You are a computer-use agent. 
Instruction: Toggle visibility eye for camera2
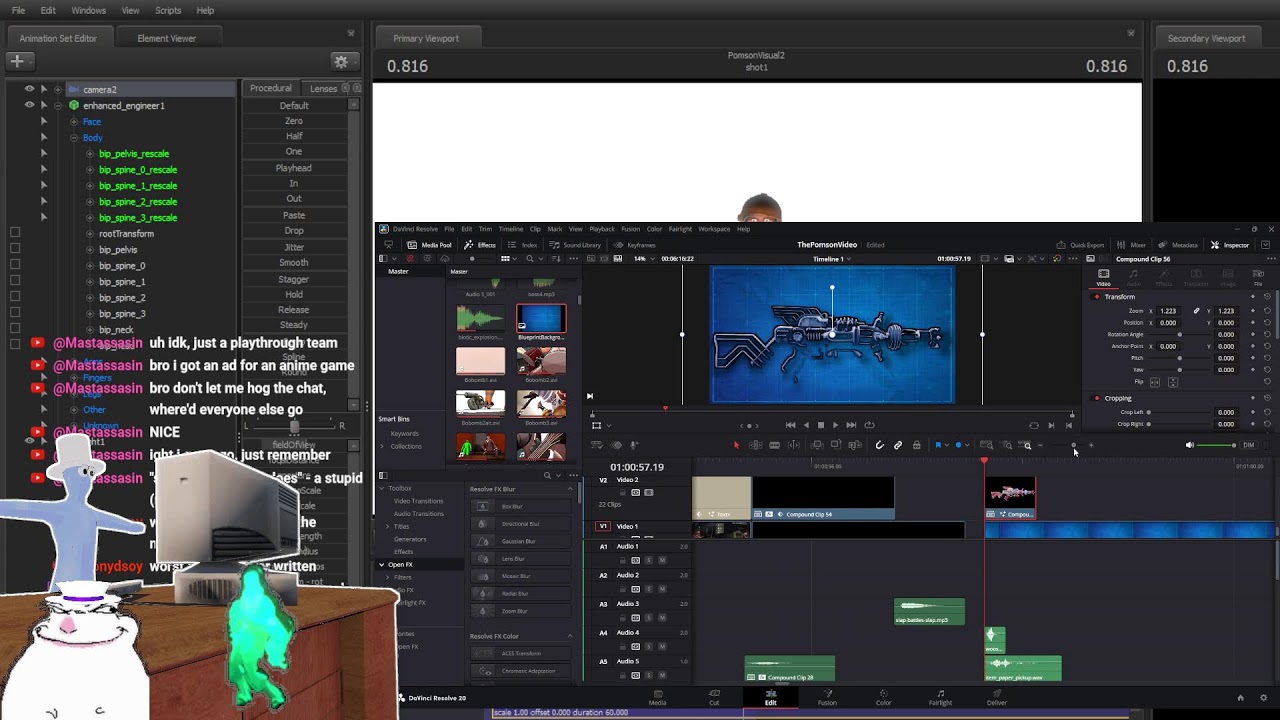click(29, 89)
